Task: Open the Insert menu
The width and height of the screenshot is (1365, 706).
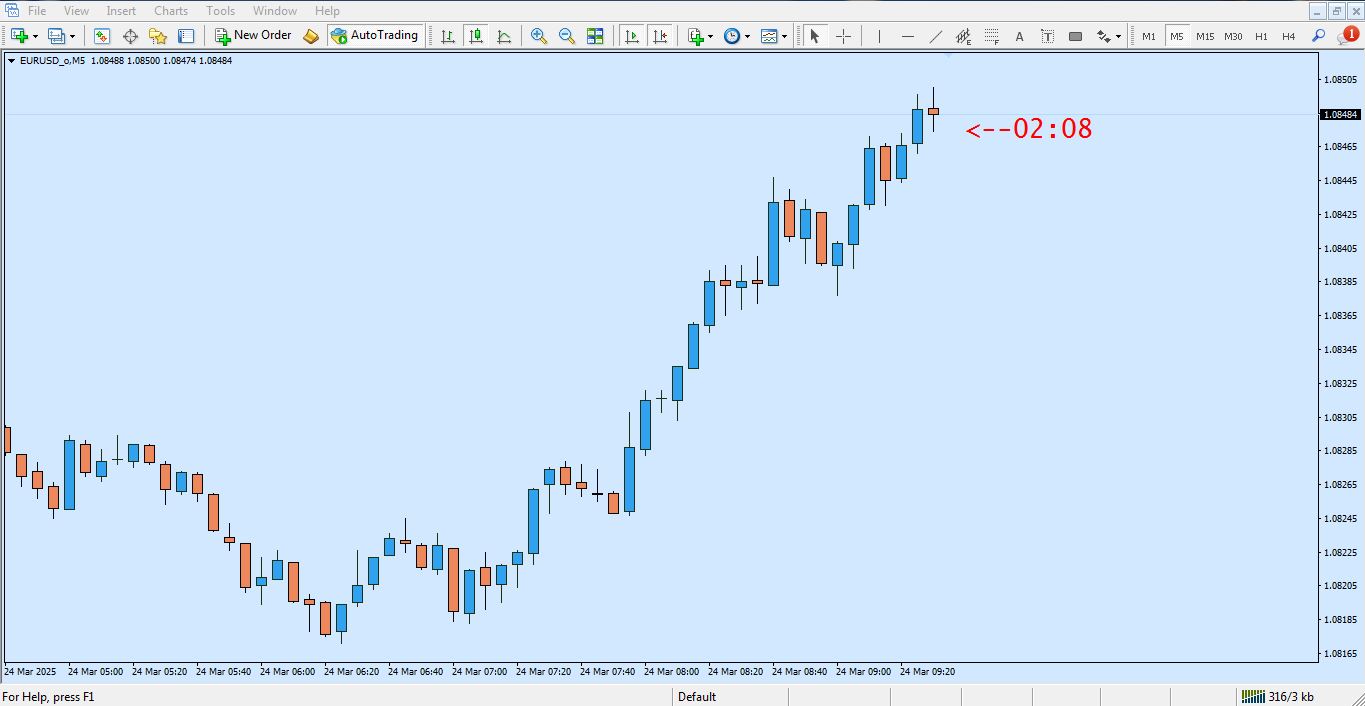Action: (121, 11)
